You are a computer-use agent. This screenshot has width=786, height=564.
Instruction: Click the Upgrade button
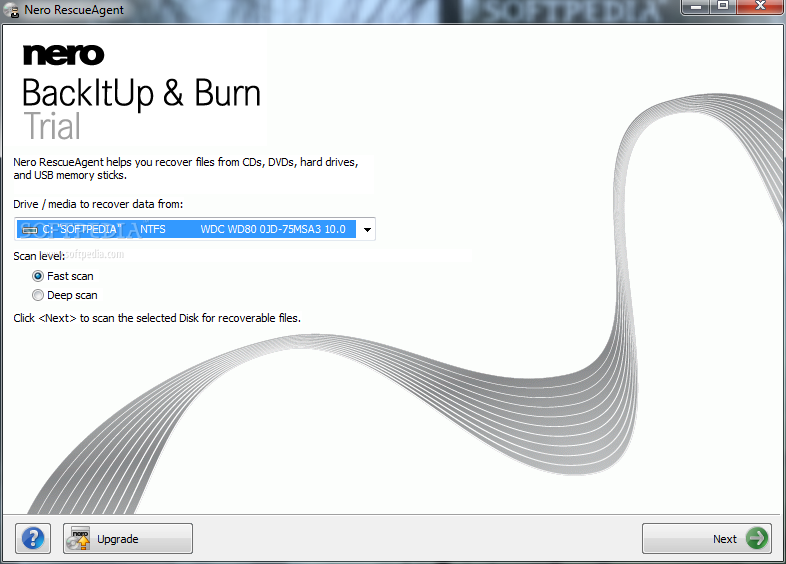point(128,538)
